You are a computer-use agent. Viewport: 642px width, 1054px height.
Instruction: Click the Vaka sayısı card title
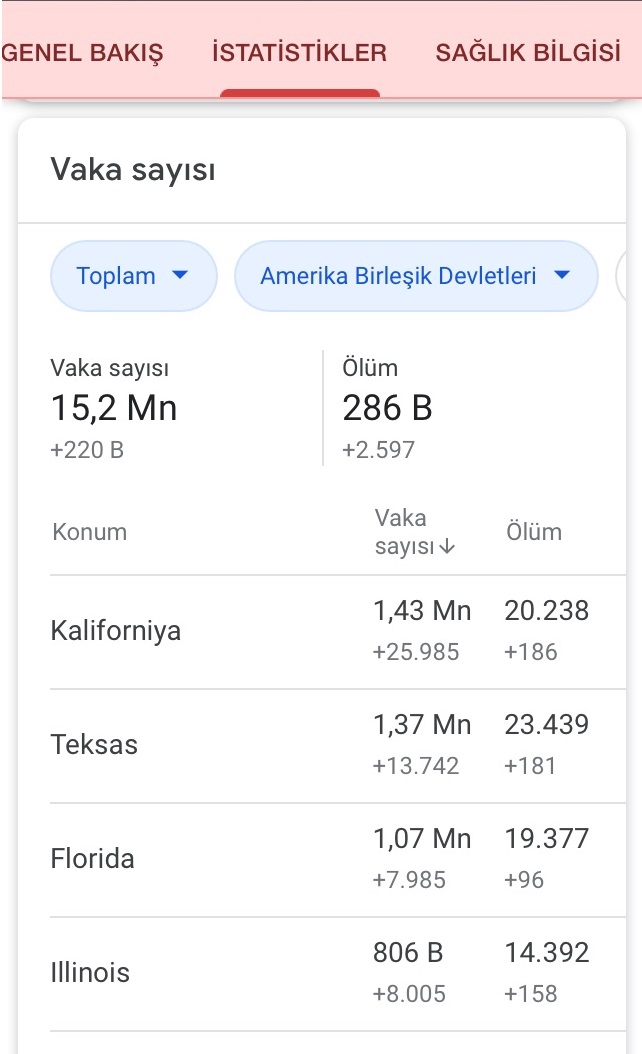point(133,169)
